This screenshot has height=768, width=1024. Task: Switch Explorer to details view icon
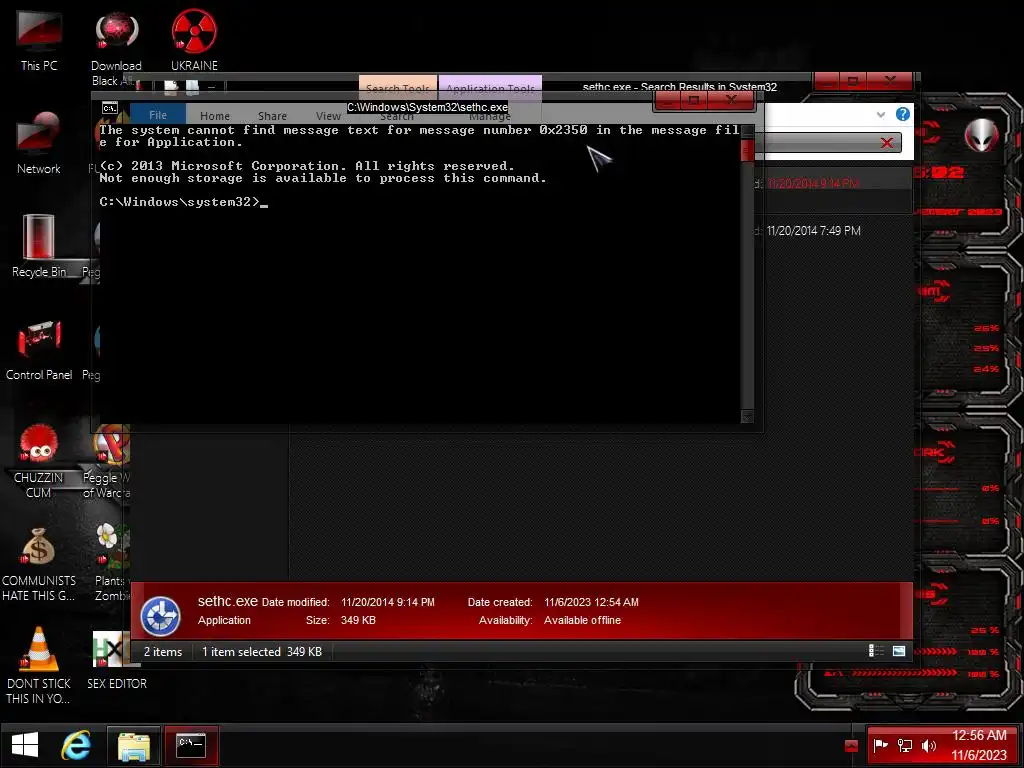[876, 650]
